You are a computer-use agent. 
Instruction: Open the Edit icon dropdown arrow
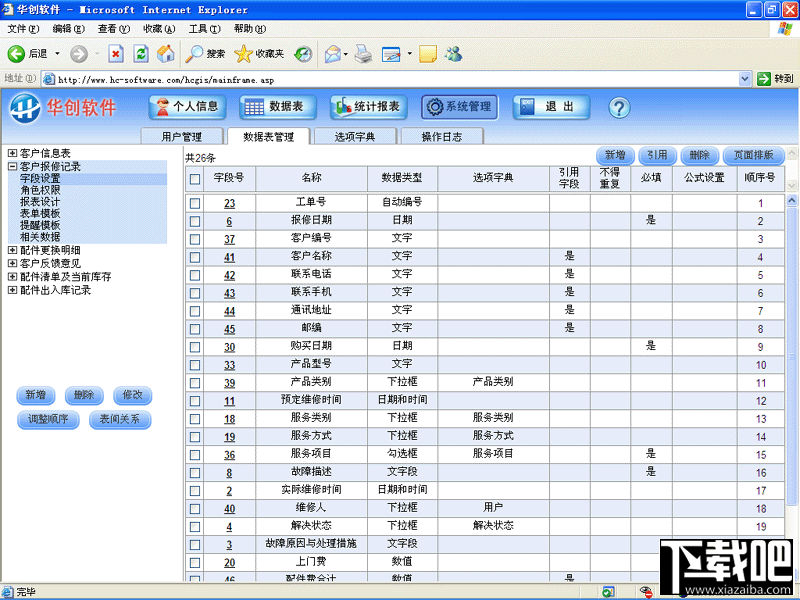409,54
